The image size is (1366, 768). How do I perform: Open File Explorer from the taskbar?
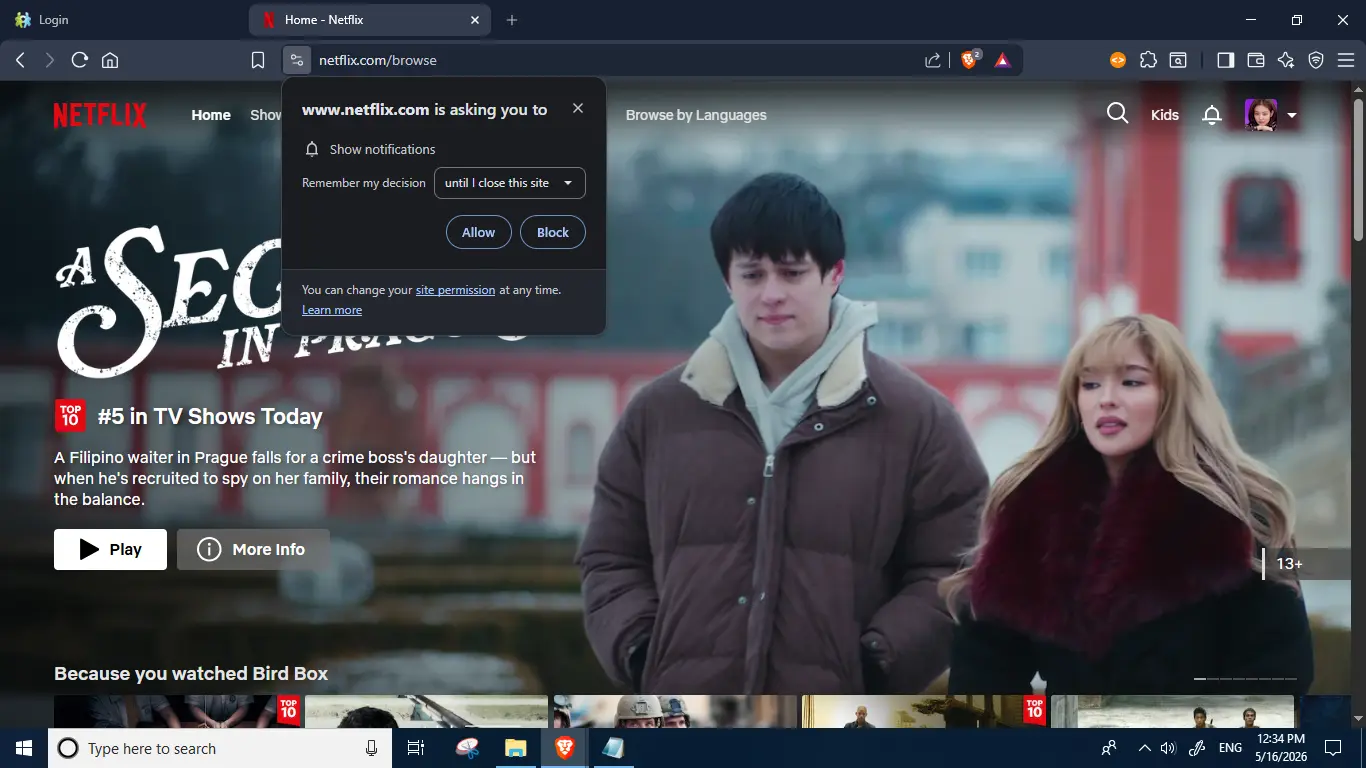click(515, 748)
